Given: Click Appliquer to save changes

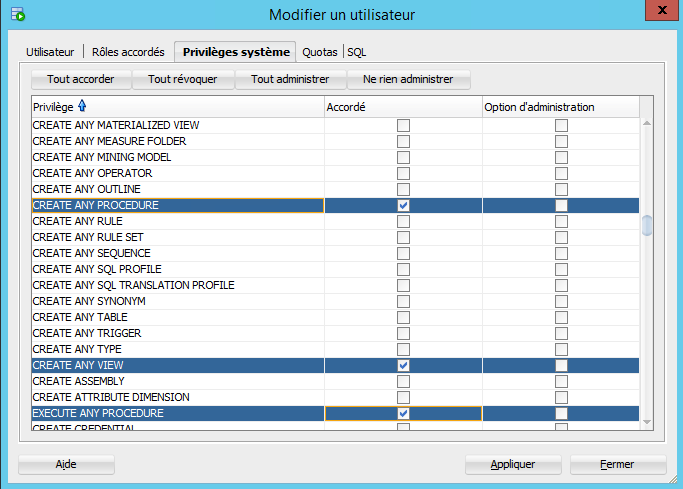Looking at the screenshot, I should click(512, 464).
